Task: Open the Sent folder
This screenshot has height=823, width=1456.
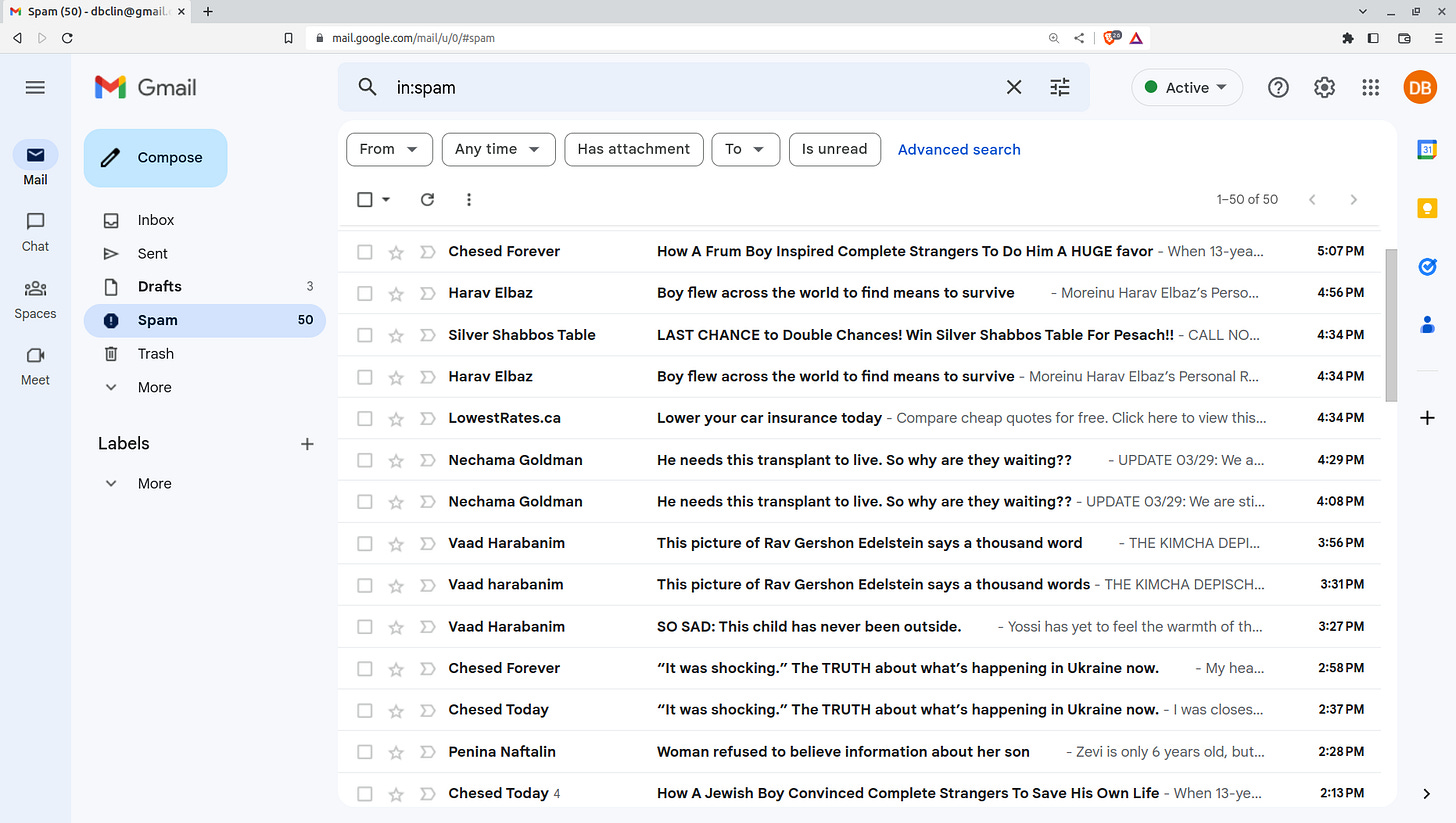Action: point(205,254)
